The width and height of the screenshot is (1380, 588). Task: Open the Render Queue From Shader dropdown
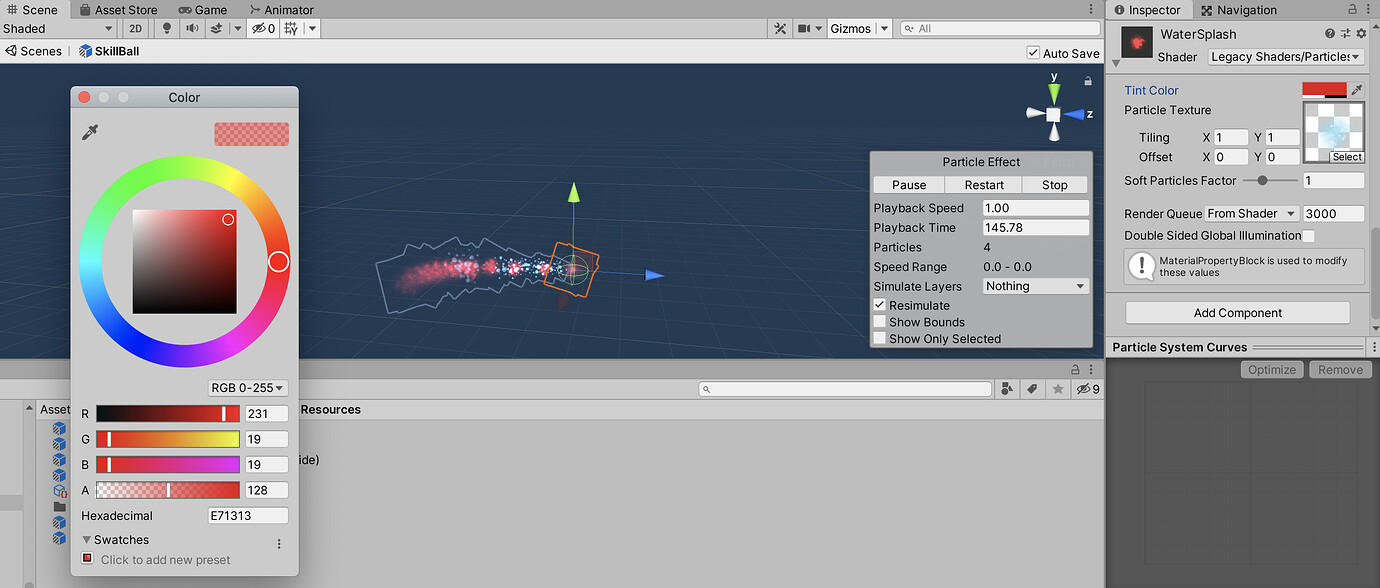1251,213
